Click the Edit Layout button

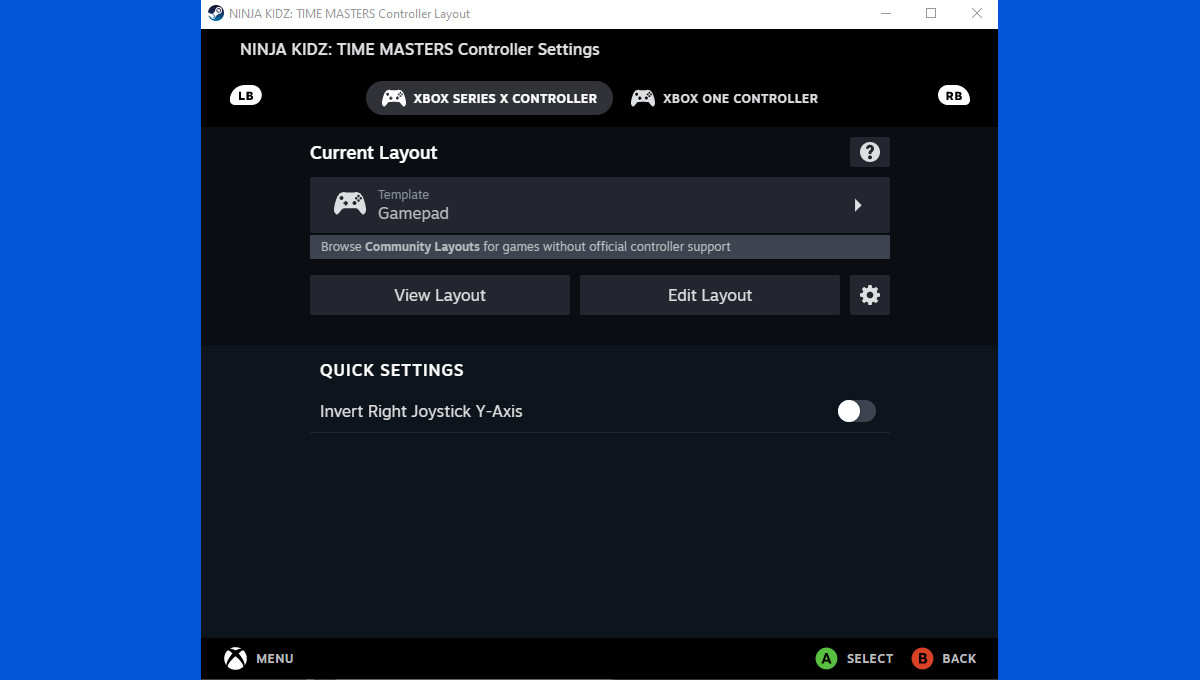pyautogui.click(x=709, y=295)
